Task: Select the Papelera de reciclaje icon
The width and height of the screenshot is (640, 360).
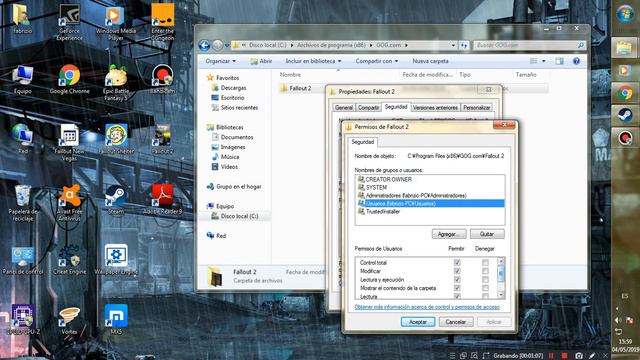Action: coord(23,202)
